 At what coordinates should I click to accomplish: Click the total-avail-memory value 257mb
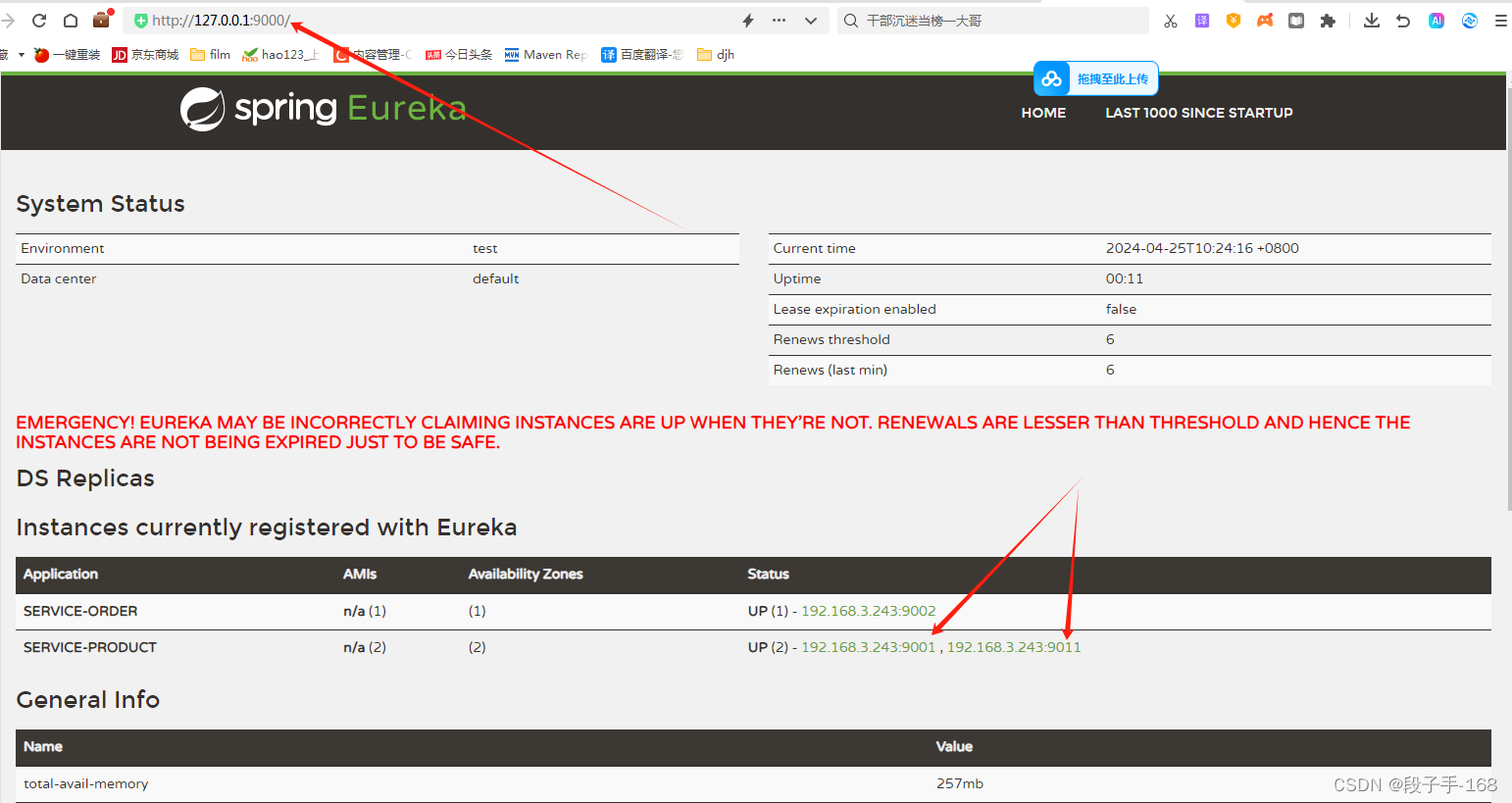coord(959,783)
